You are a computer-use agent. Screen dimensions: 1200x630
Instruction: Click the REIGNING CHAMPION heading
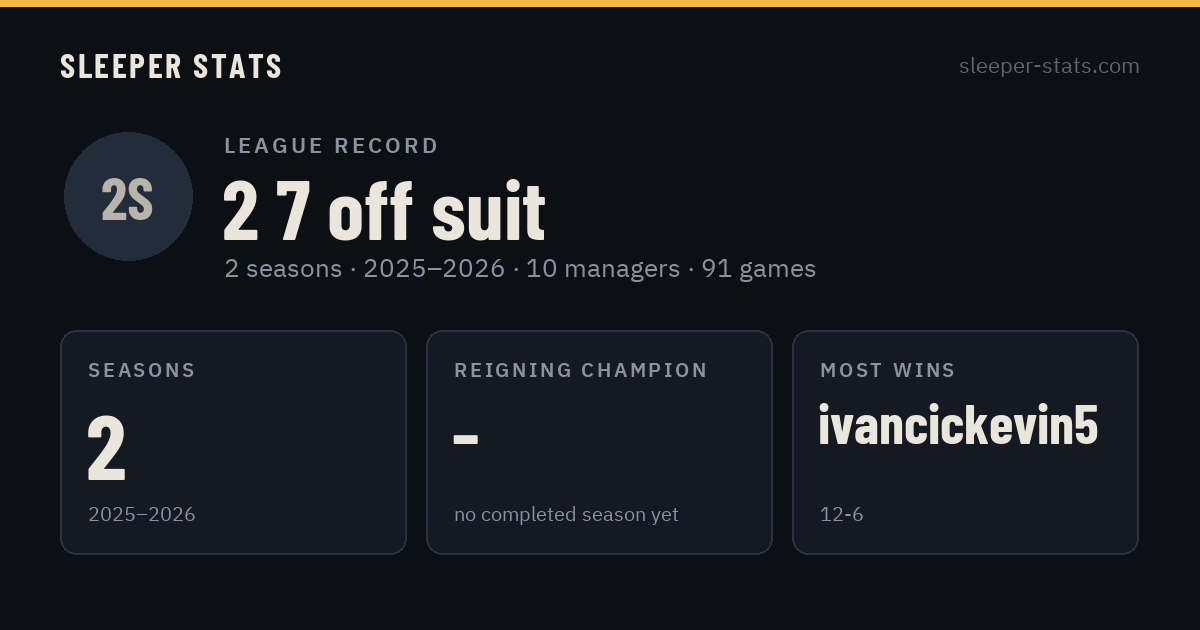point(581,370)
